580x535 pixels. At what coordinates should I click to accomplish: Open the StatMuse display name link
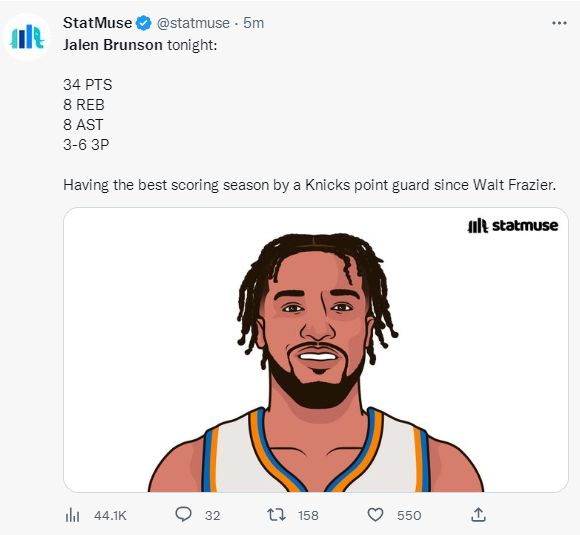pyautogui.click(x=97, y=23)
